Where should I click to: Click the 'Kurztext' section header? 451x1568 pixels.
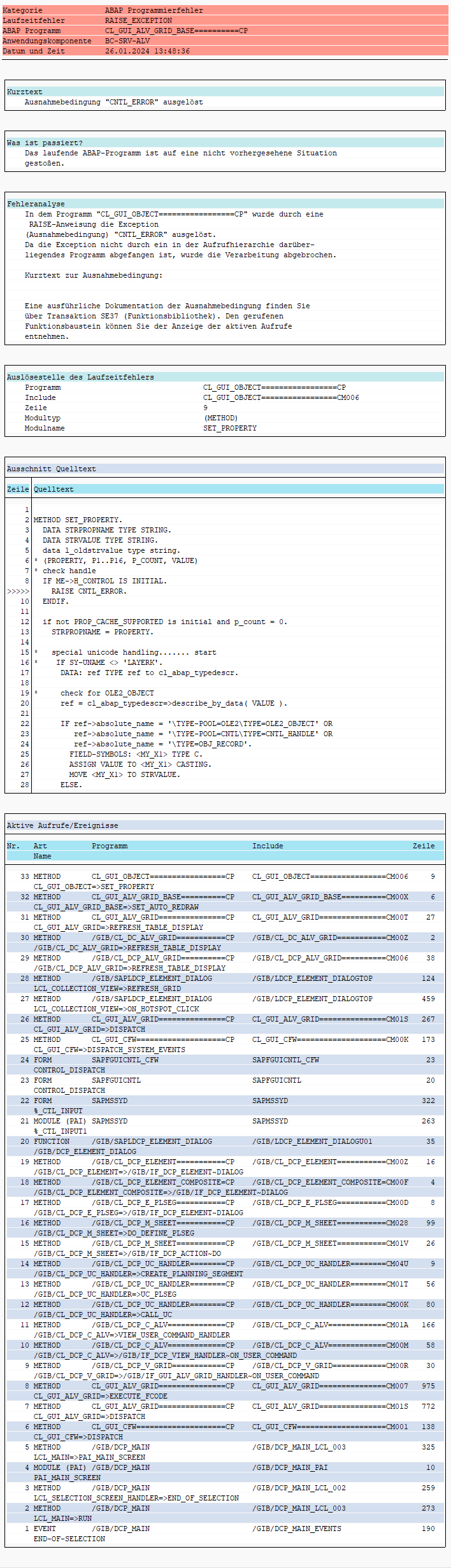point(25,92)
